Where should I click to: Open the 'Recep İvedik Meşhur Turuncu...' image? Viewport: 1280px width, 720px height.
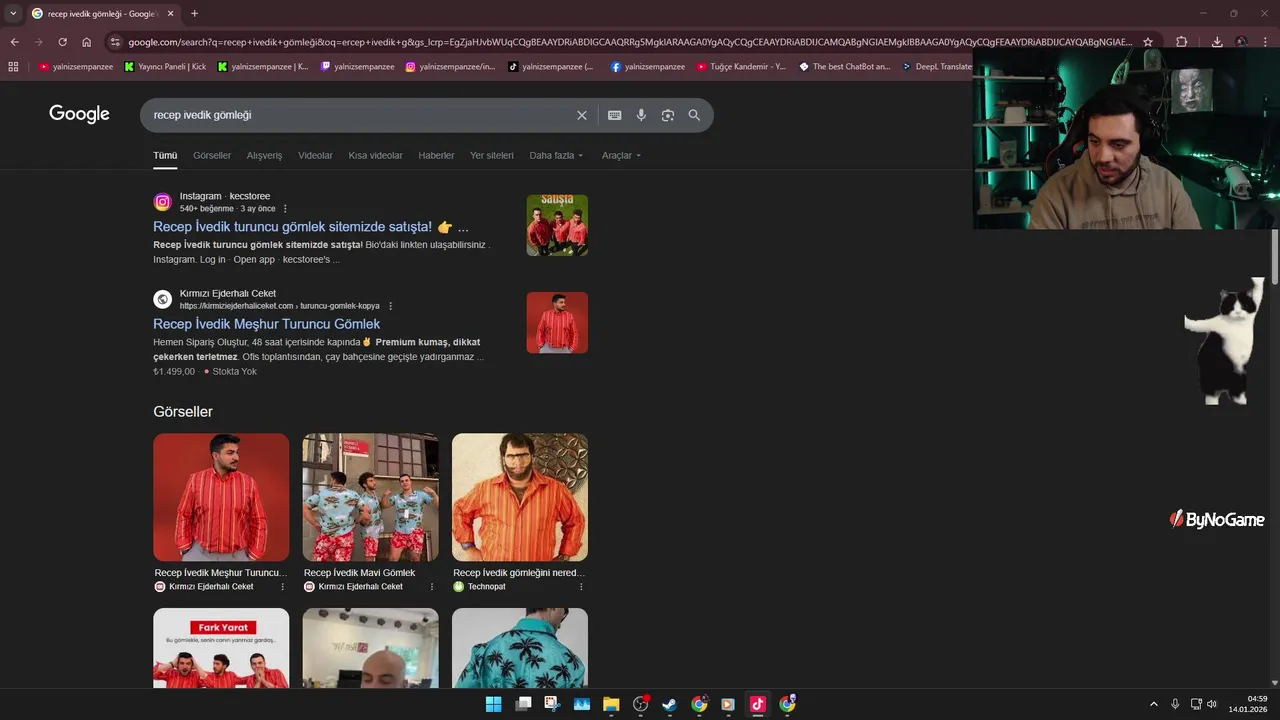tap(221, 497)
